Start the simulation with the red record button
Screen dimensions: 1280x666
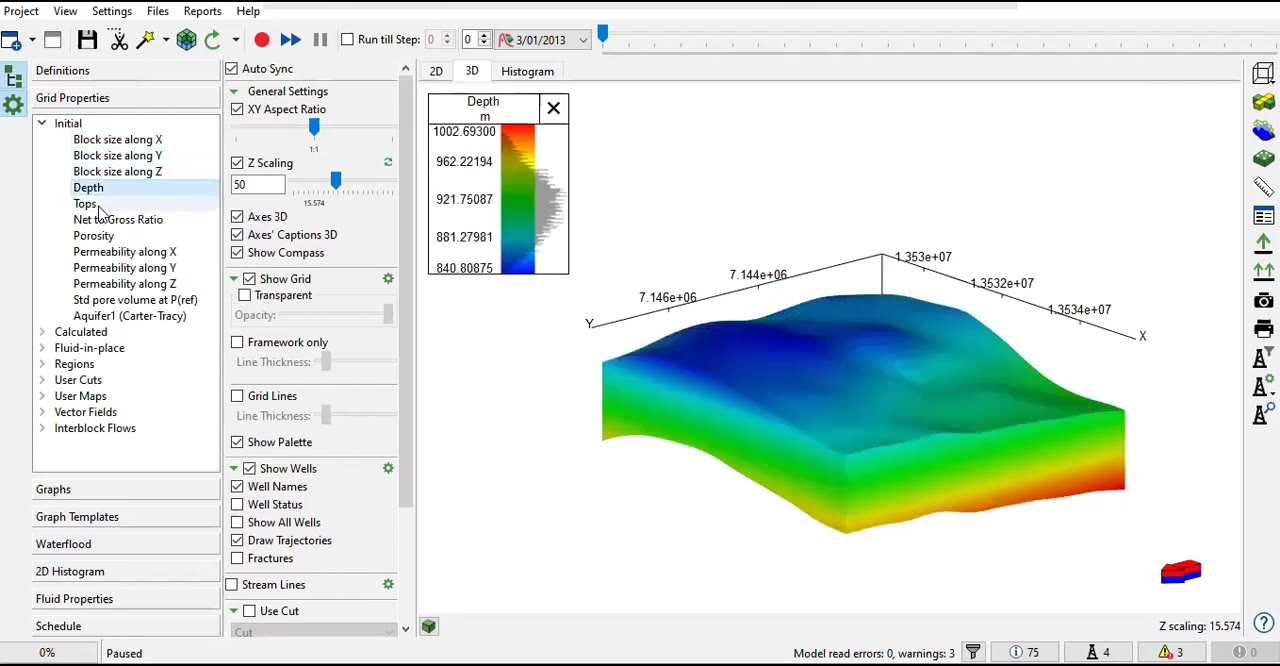(262, 40)
